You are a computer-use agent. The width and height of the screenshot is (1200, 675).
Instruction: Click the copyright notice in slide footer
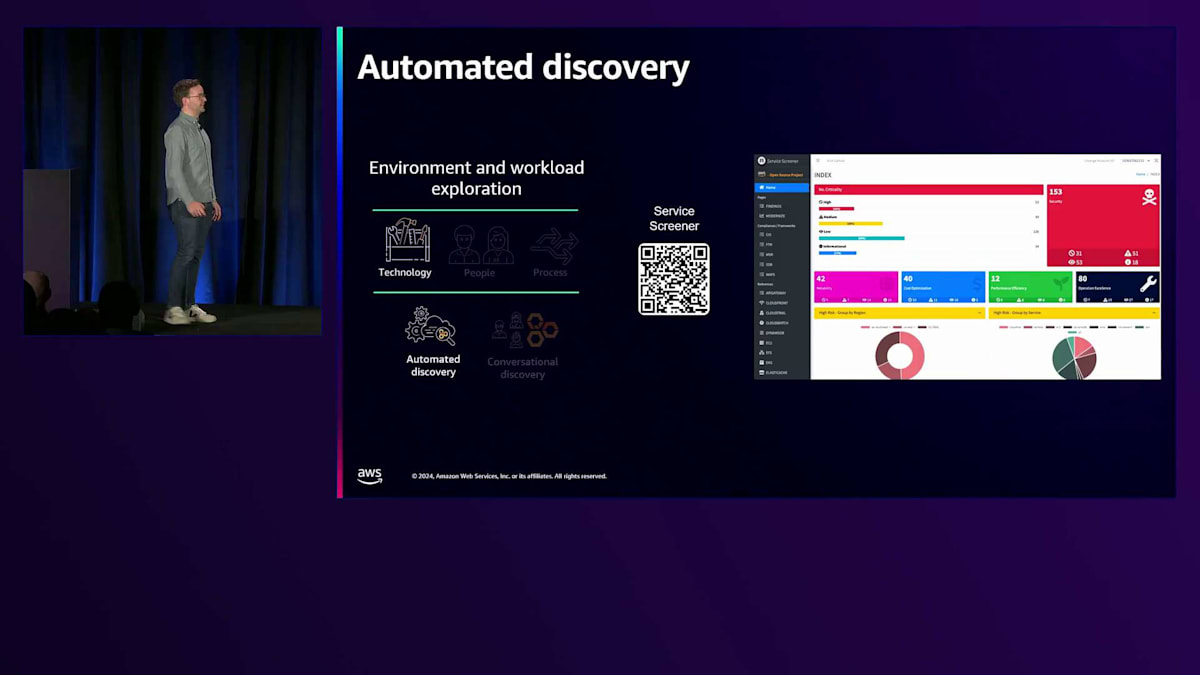coord(509,476)
